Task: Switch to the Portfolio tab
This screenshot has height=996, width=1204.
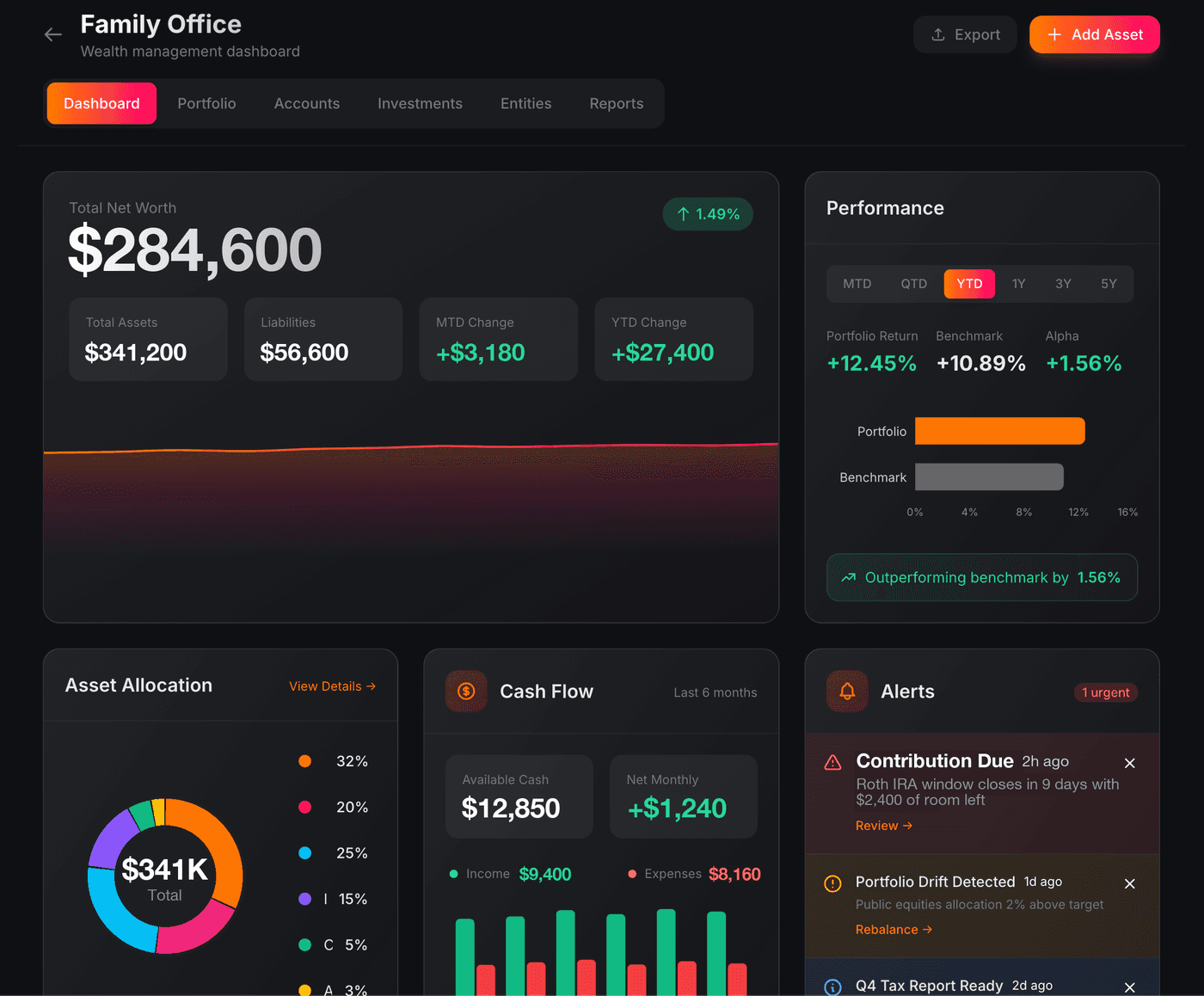Action: pos(206,103)
